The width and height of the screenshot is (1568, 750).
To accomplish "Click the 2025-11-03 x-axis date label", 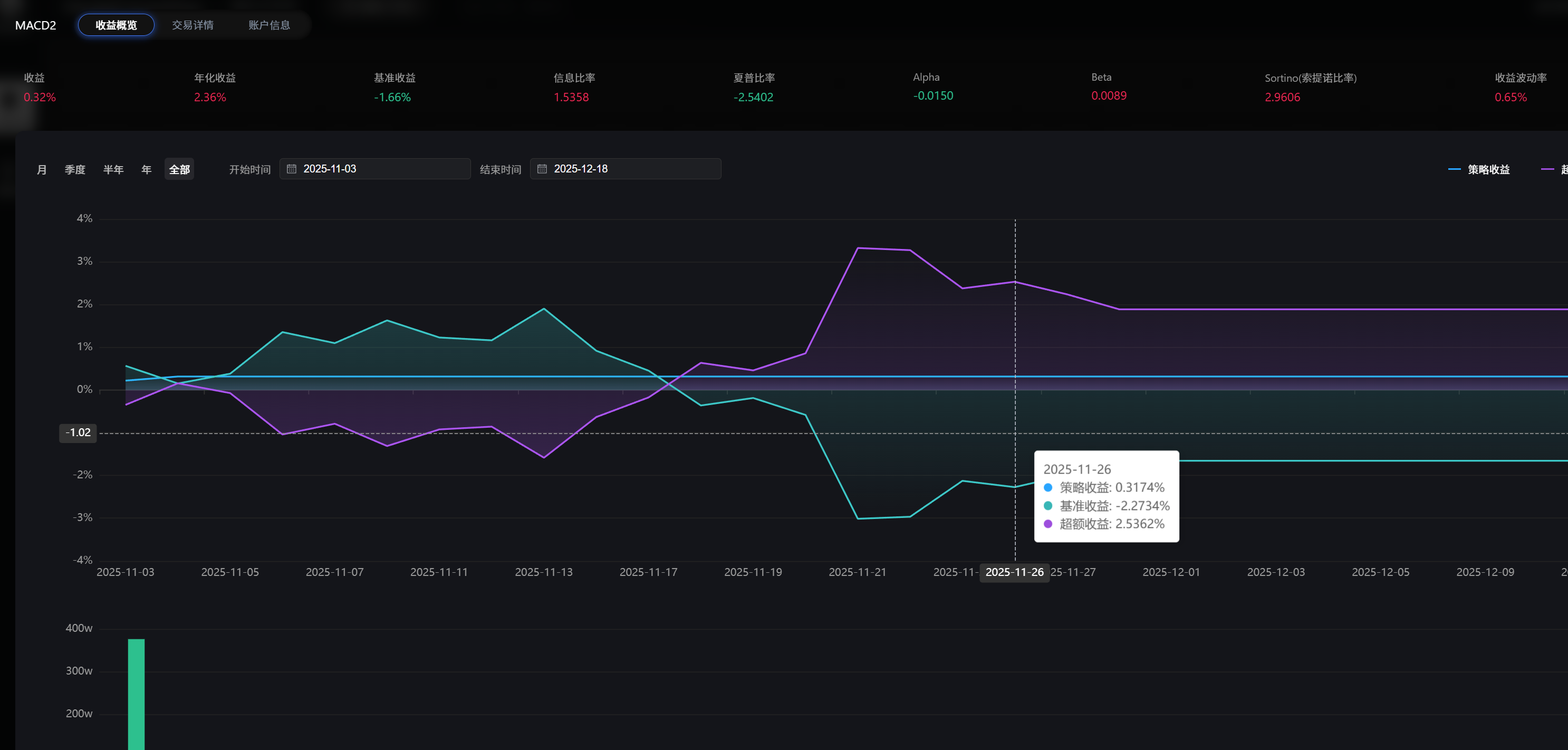I will 126,572.
